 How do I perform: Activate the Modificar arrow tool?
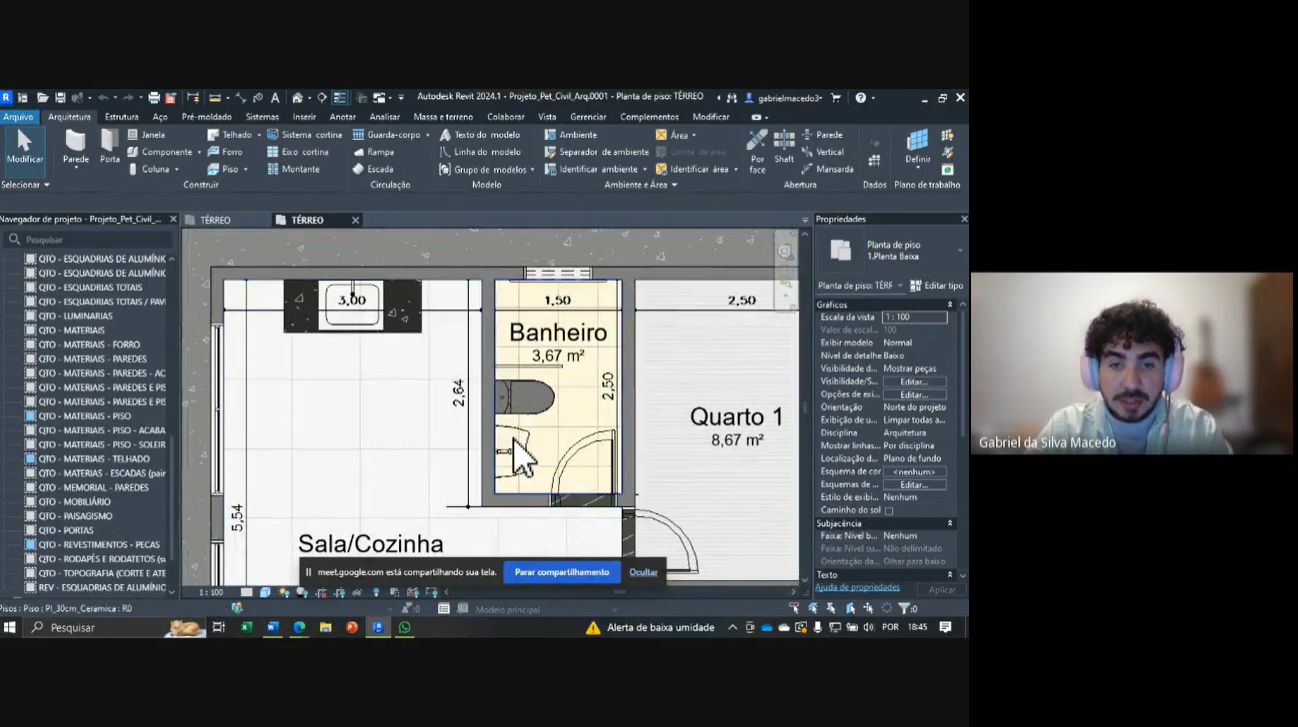[24, 146]
